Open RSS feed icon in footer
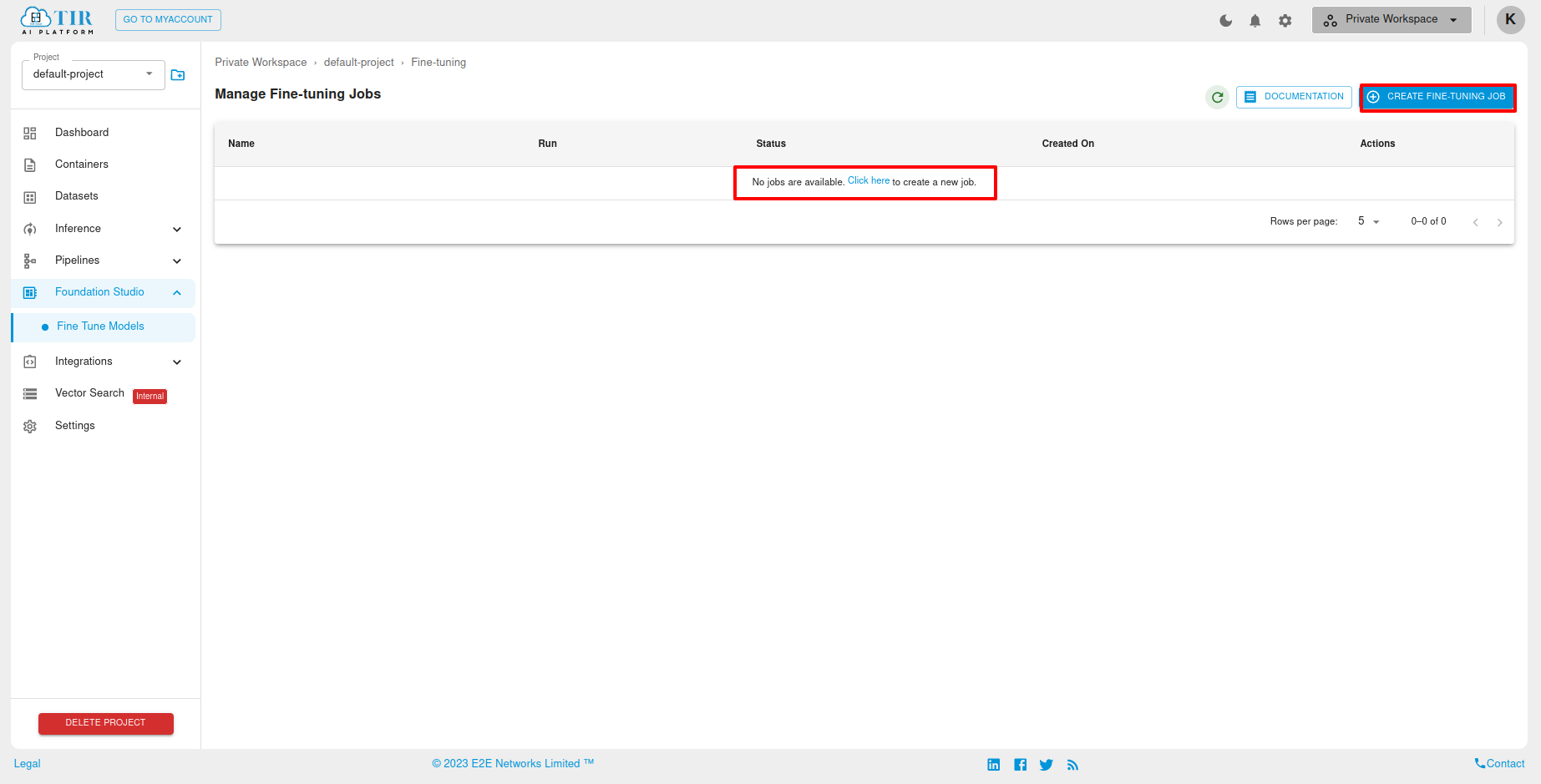Screen dimensions: 1541x784 (1073, 765)
